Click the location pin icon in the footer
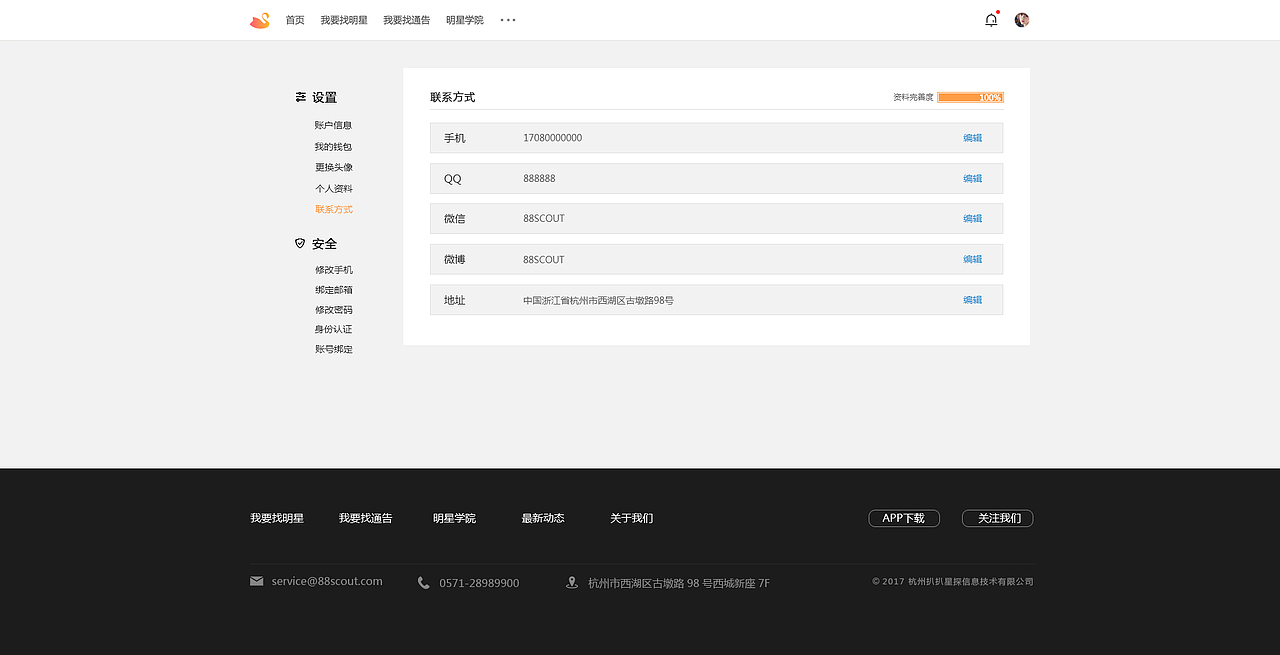 (571, 581)
